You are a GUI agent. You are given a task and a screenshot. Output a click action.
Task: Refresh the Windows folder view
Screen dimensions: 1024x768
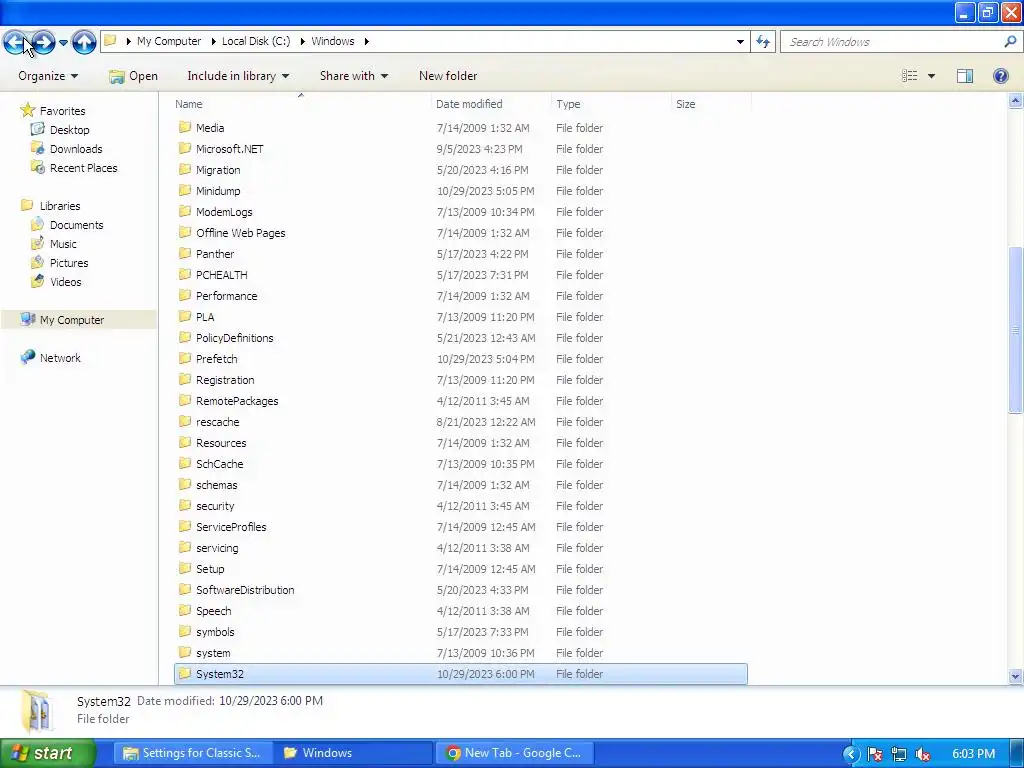(x=762, y=42)
